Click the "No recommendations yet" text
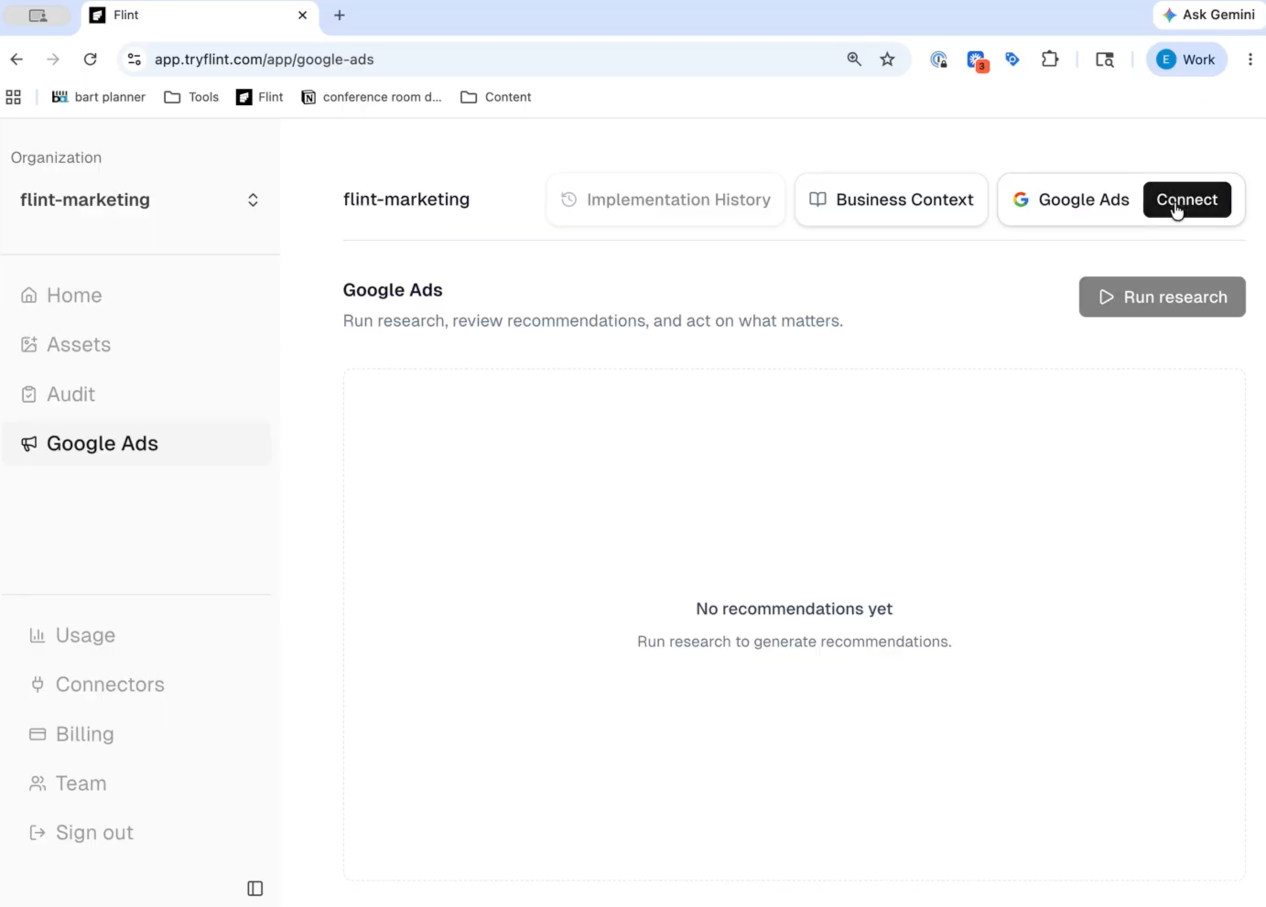1266x907 pixels. [794, 609]
